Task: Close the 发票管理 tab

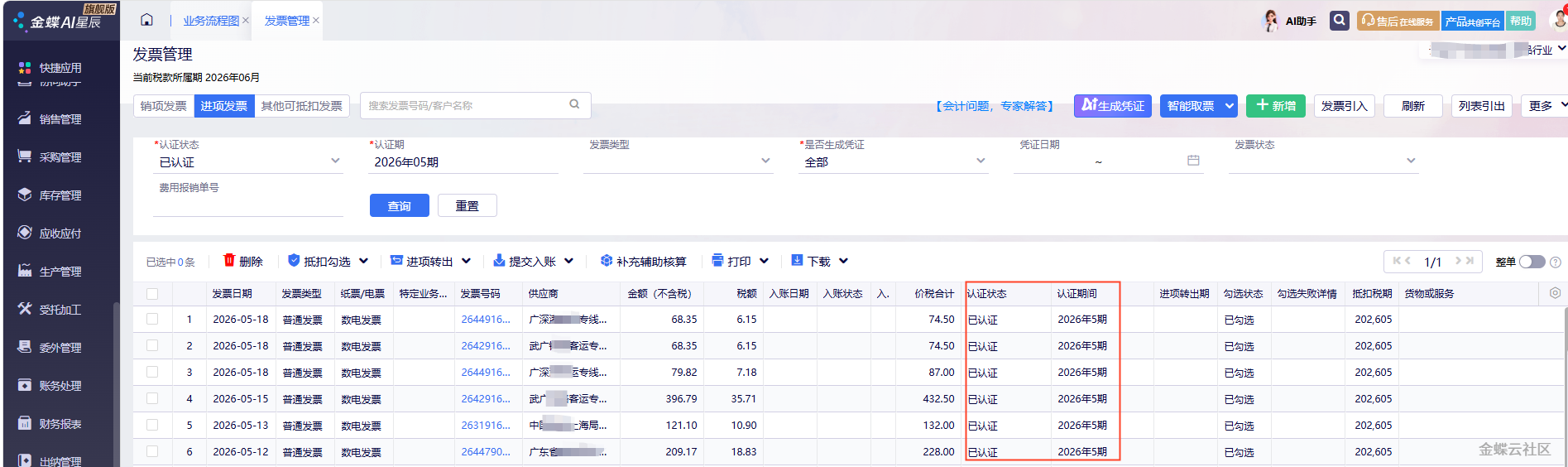Action: coord(316,21)
